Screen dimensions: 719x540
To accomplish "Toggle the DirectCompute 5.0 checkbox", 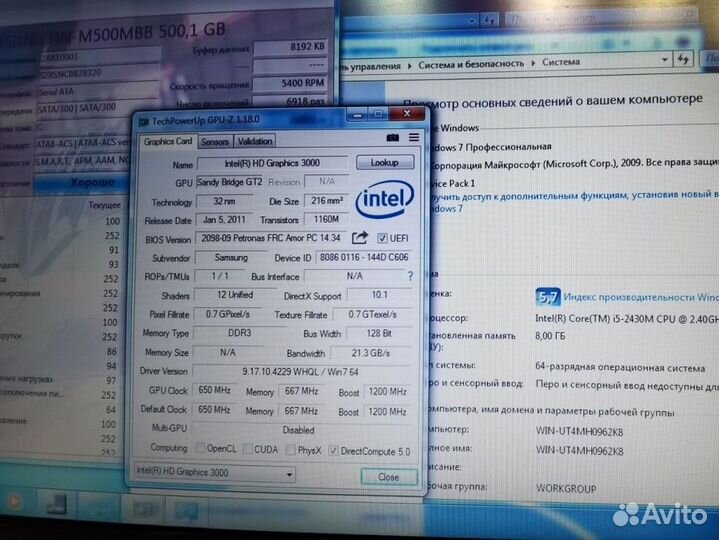I will click(333, 451).
